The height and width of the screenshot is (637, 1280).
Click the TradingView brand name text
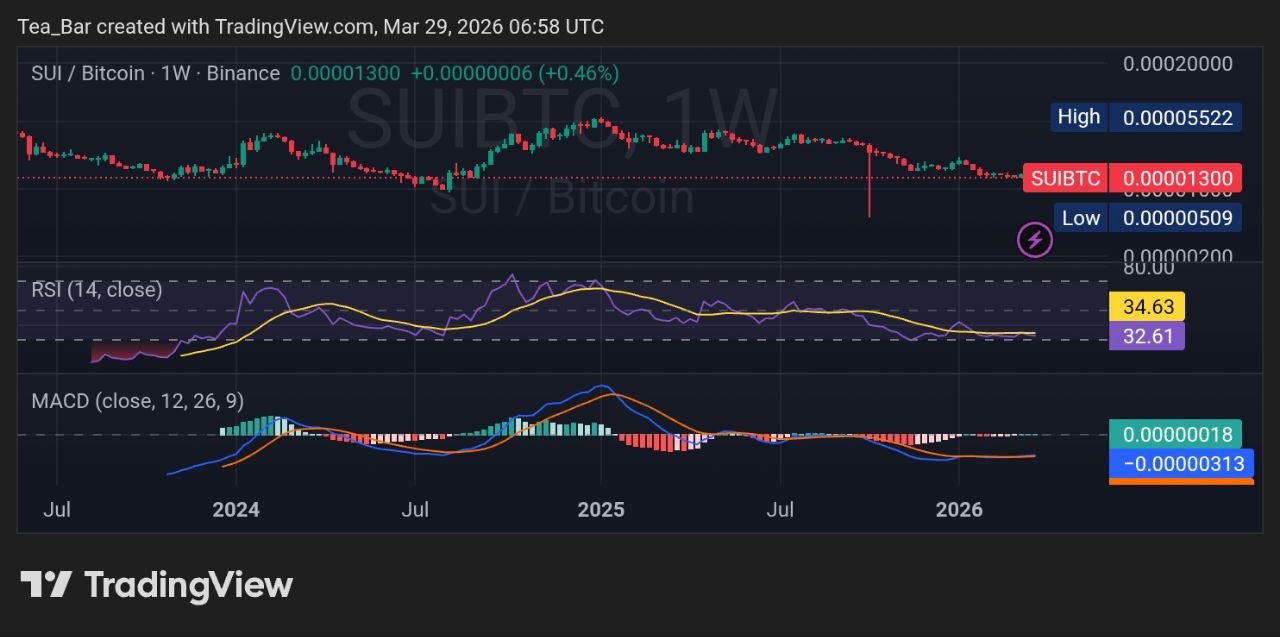tap(188, 585)
